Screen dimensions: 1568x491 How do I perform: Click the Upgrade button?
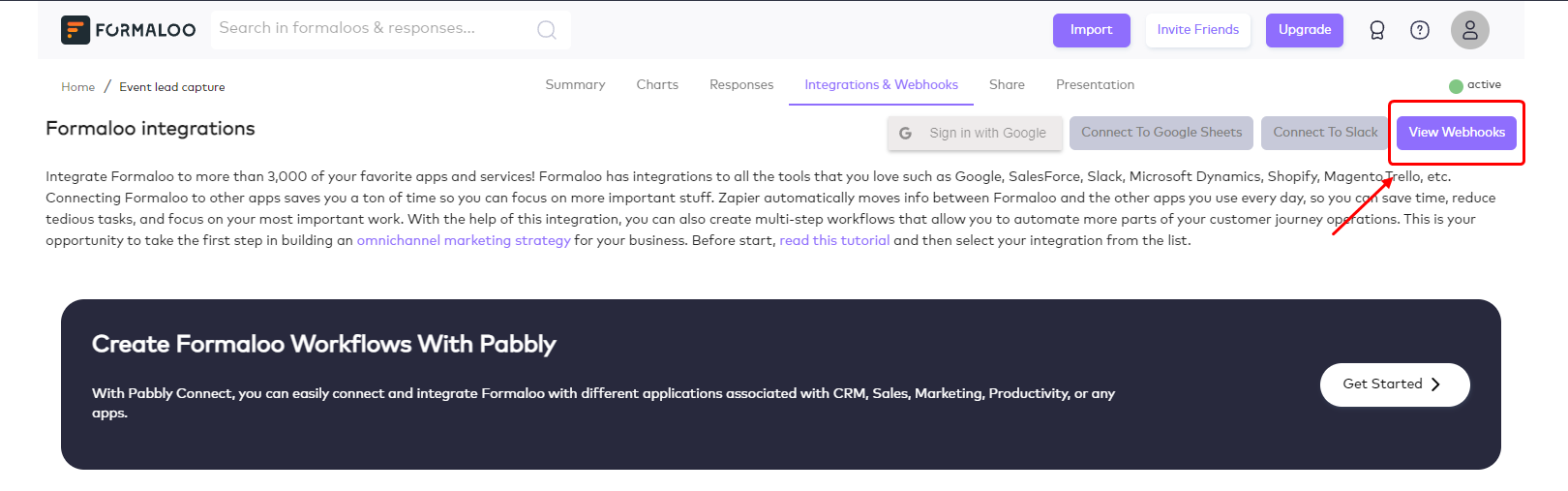click(x=1304, y=30)
